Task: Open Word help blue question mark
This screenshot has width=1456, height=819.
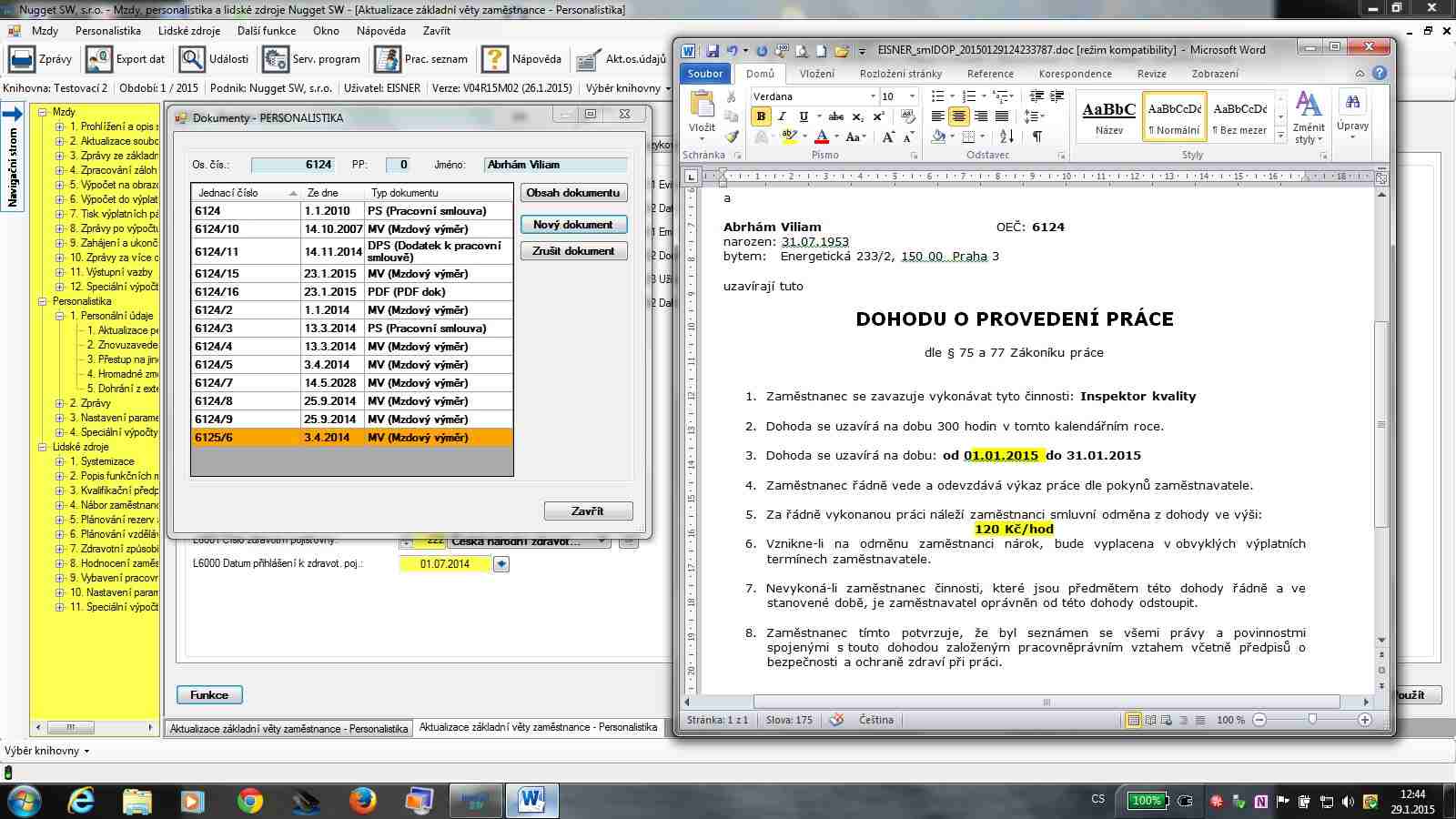Action: point(1380,74)
